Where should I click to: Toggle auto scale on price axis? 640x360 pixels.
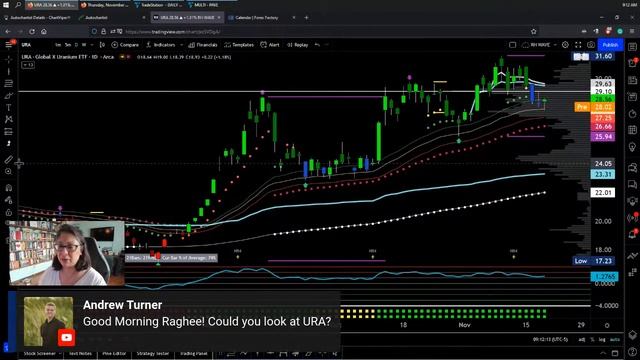tap(614, 340)
